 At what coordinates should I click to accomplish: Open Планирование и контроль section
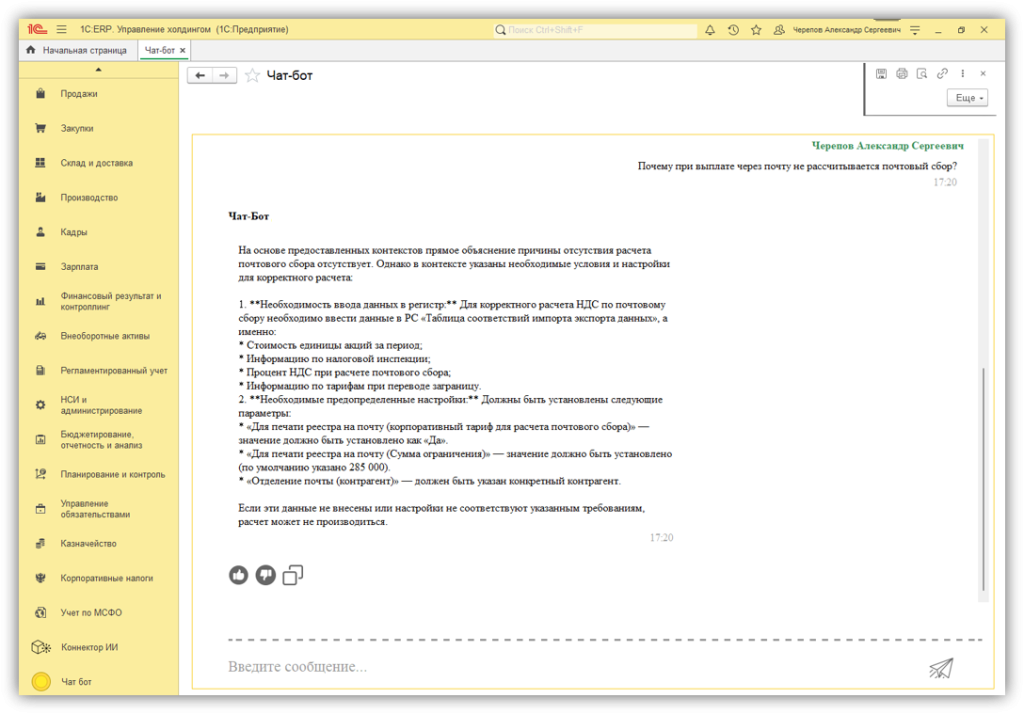coord(99,475)
